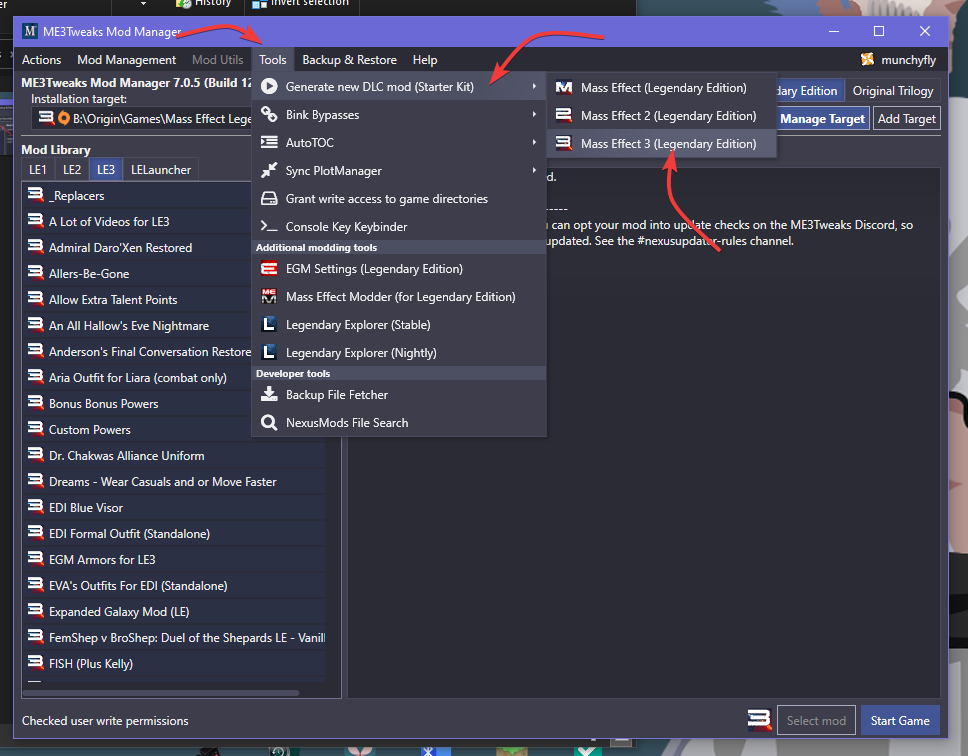Choose Mass Effect 3 (Legendary Edition) starter kit
The height and width of the screenshot is (756, 968).
click(661, 143)
